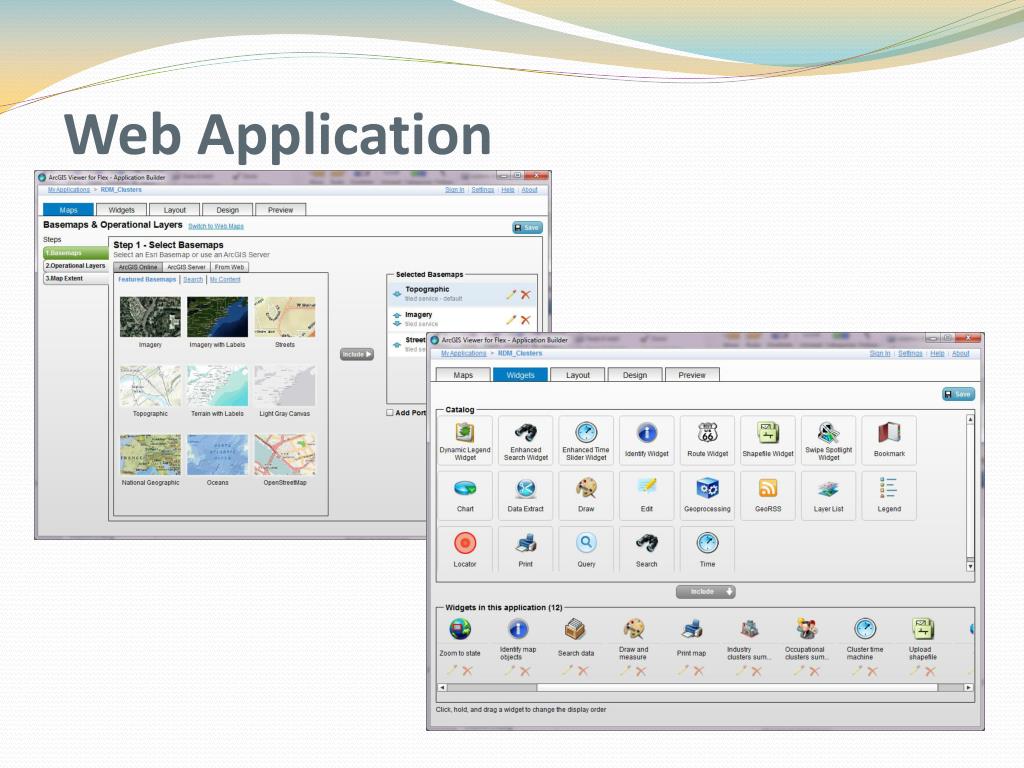The height and width of the screenshot is (768, 1024).
Task: Click catalog scrollbar down arrow
Action: coord(970,566)
